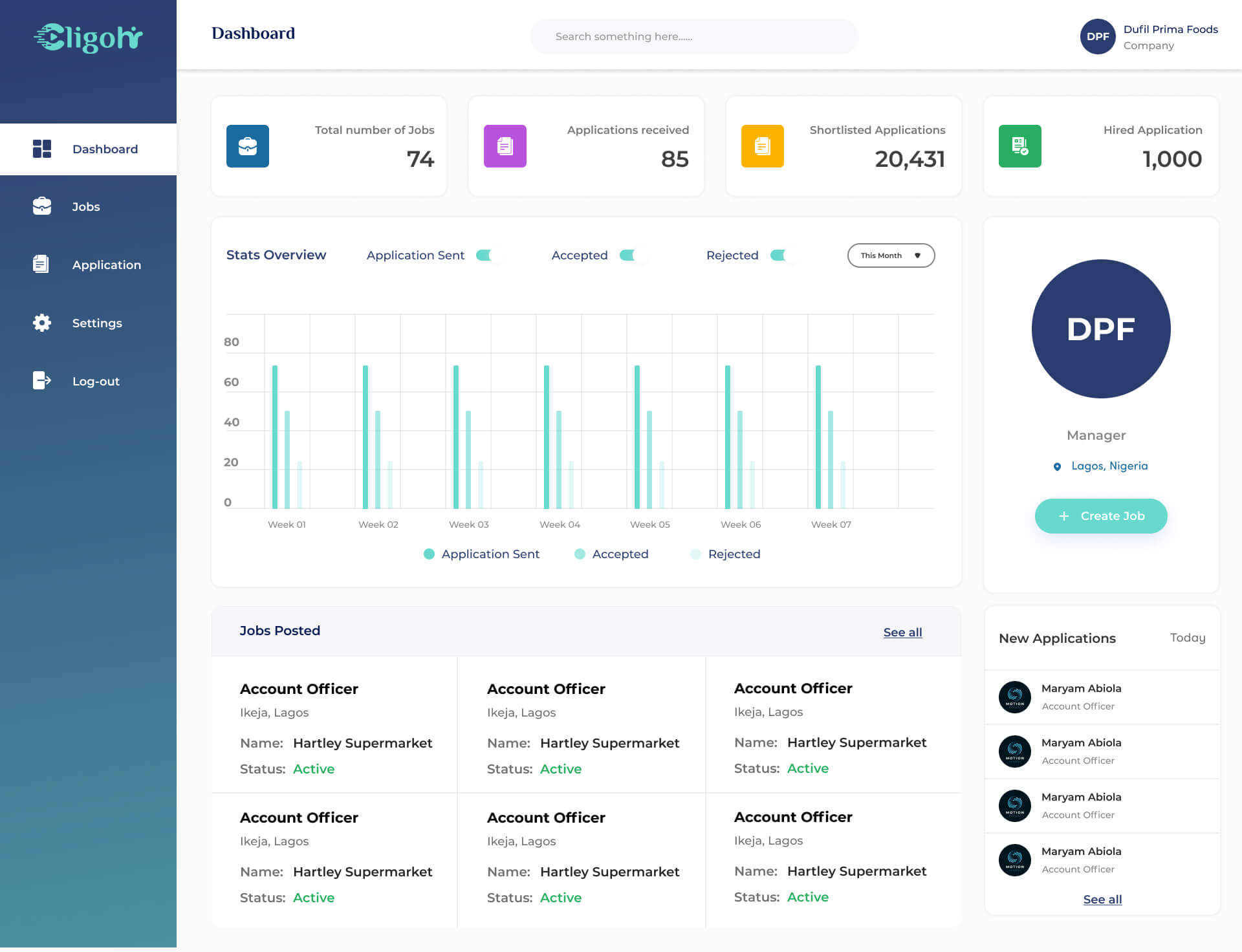The height and width of the screenshot is (952, 1242).
Task: Open the Settings menu item
Action: coord(97,323)
